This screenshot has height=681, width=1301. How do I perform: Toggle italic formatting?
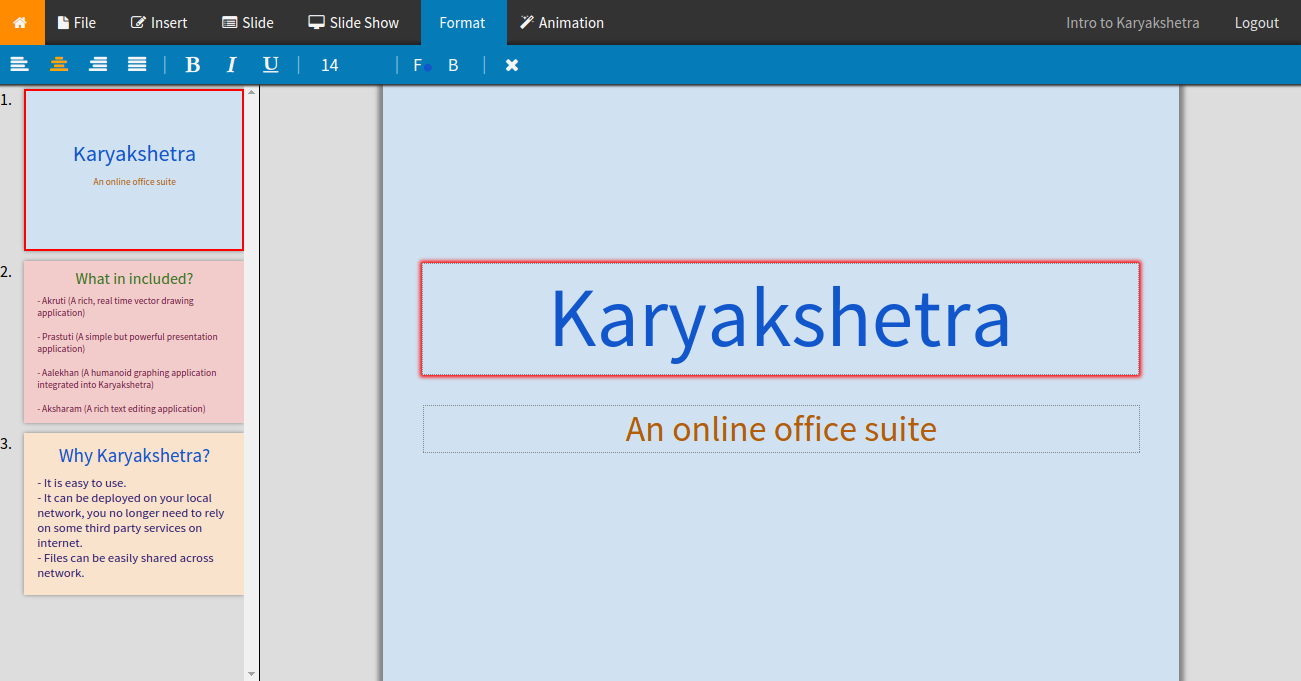tap(231, 64)
